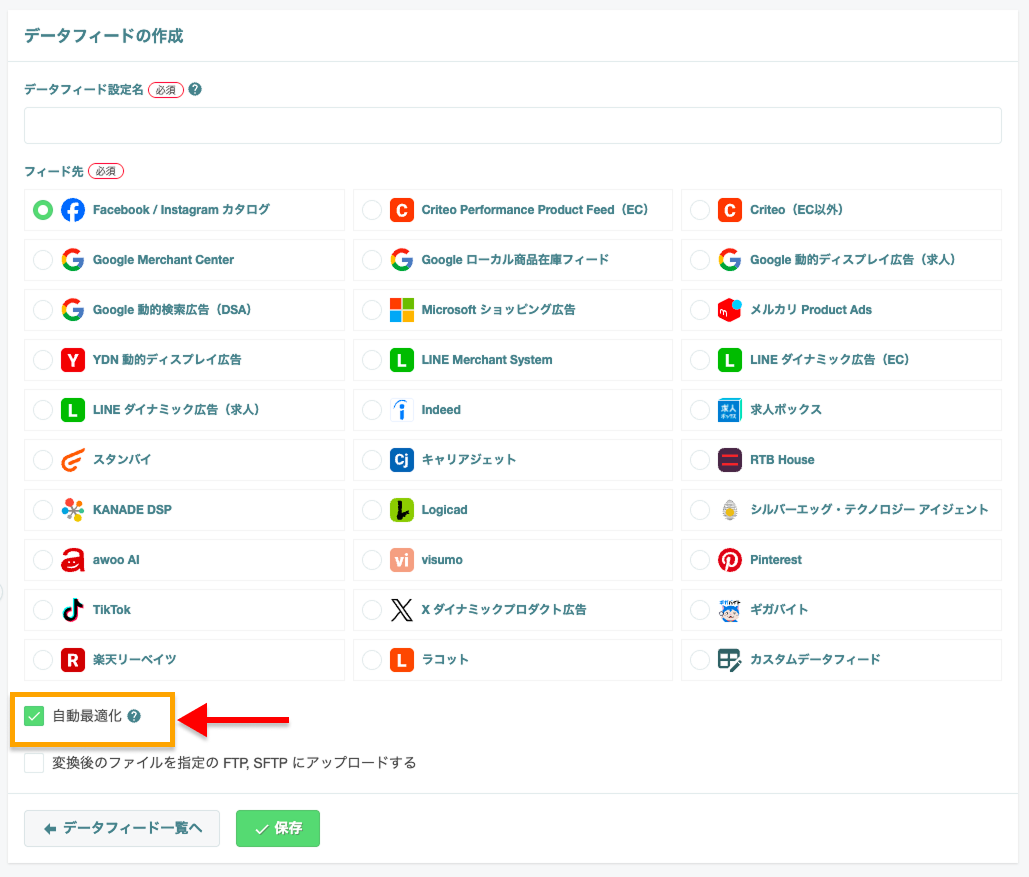Click the LINE ダイナミック広告 (EC) logo

(730, 360)
